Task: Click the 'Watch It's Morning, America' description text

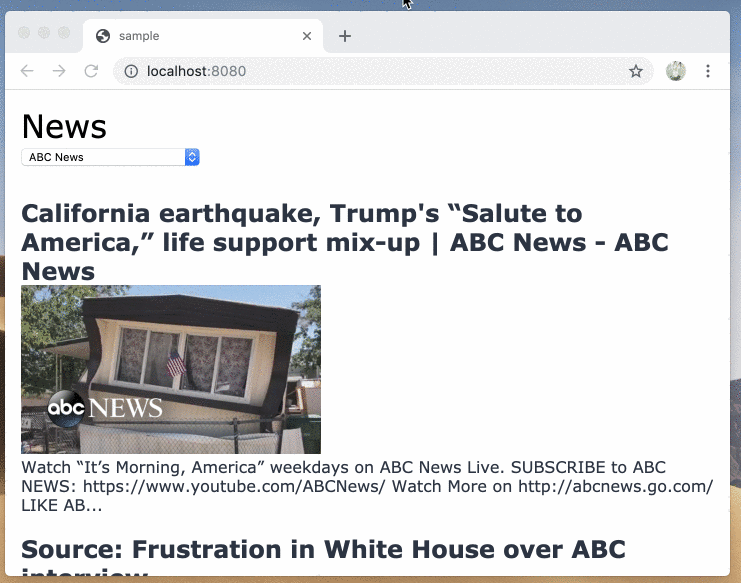Action: [x=367, y=486]
